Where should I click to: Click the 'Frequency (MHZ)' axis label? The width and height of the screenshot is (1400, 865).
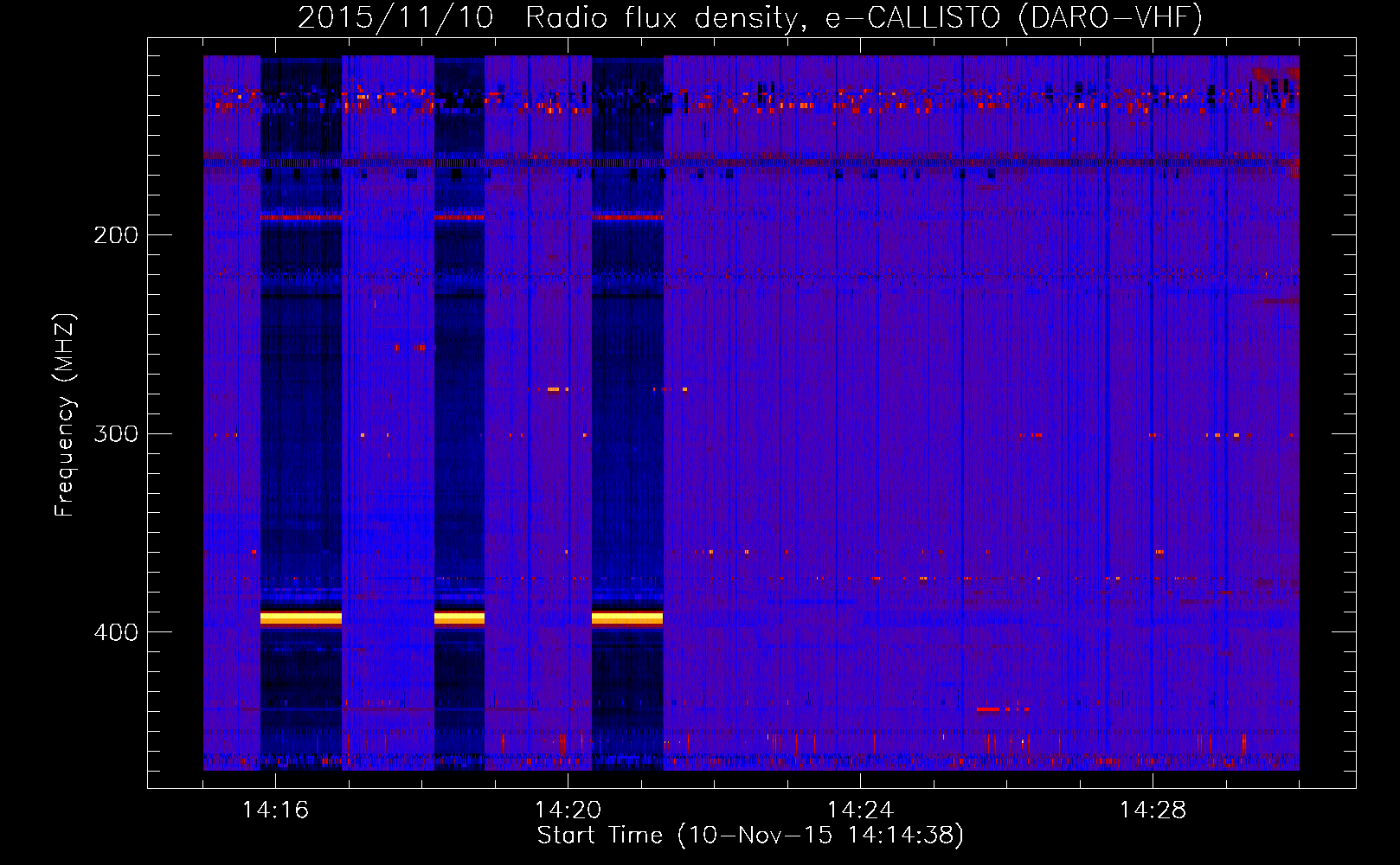65,415
